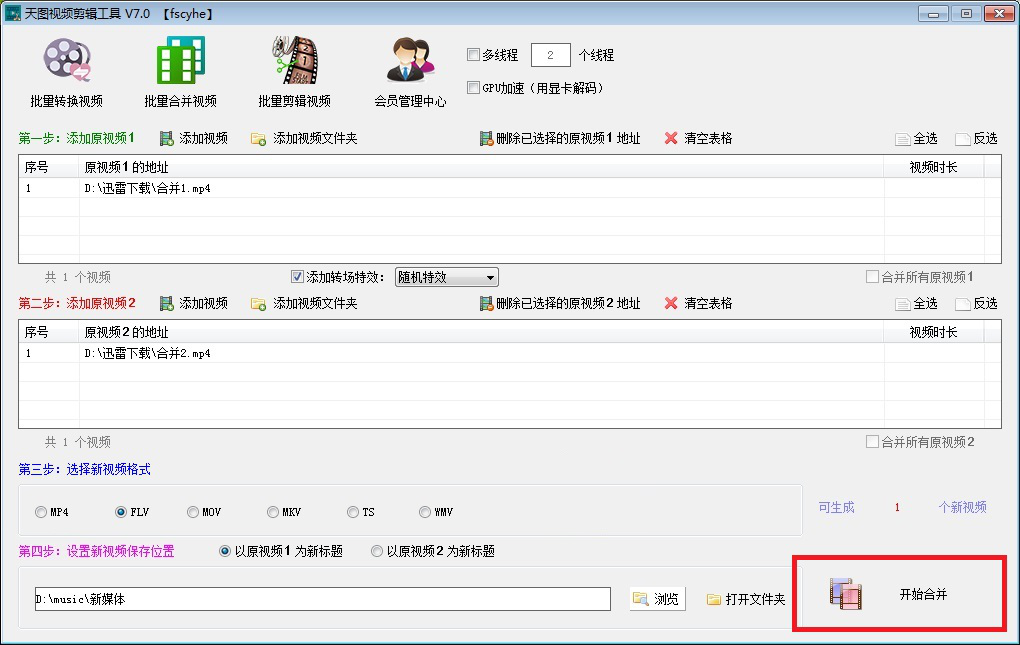Expand the 随机特效 transition dropdown
Viewport: 1020px width, 645px height.
(446, 278)
